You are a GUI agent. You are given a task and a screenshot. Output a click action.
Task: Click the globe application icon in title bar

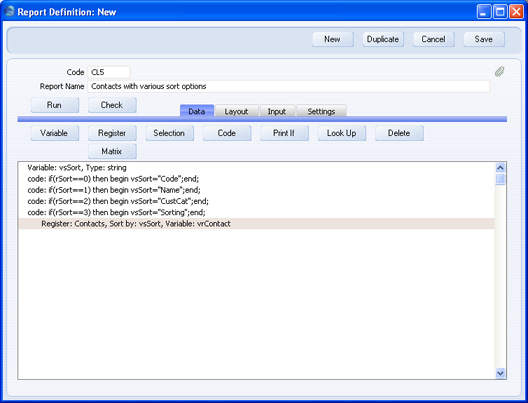(x=9, y=11)
